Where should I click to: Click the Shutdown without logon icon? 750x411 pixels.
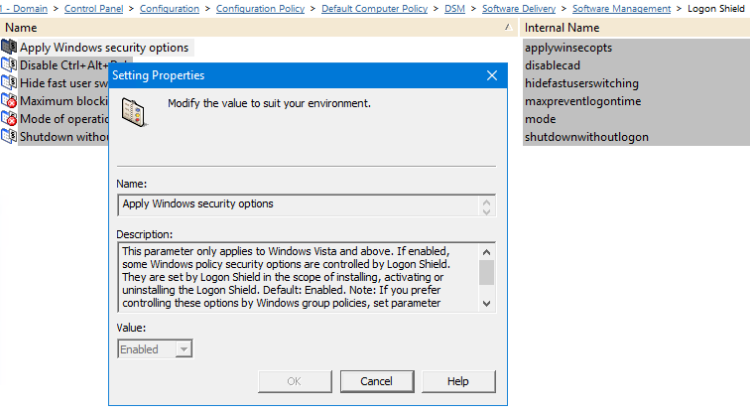click(x=10, y=137)
